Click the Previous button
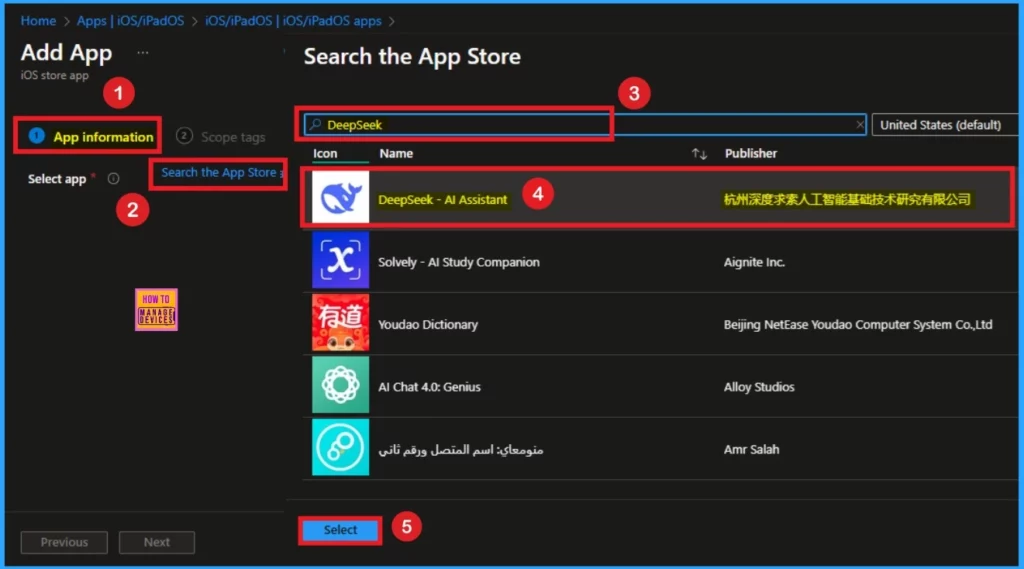This screenshot has width=1024, height=569. [64, 542]
